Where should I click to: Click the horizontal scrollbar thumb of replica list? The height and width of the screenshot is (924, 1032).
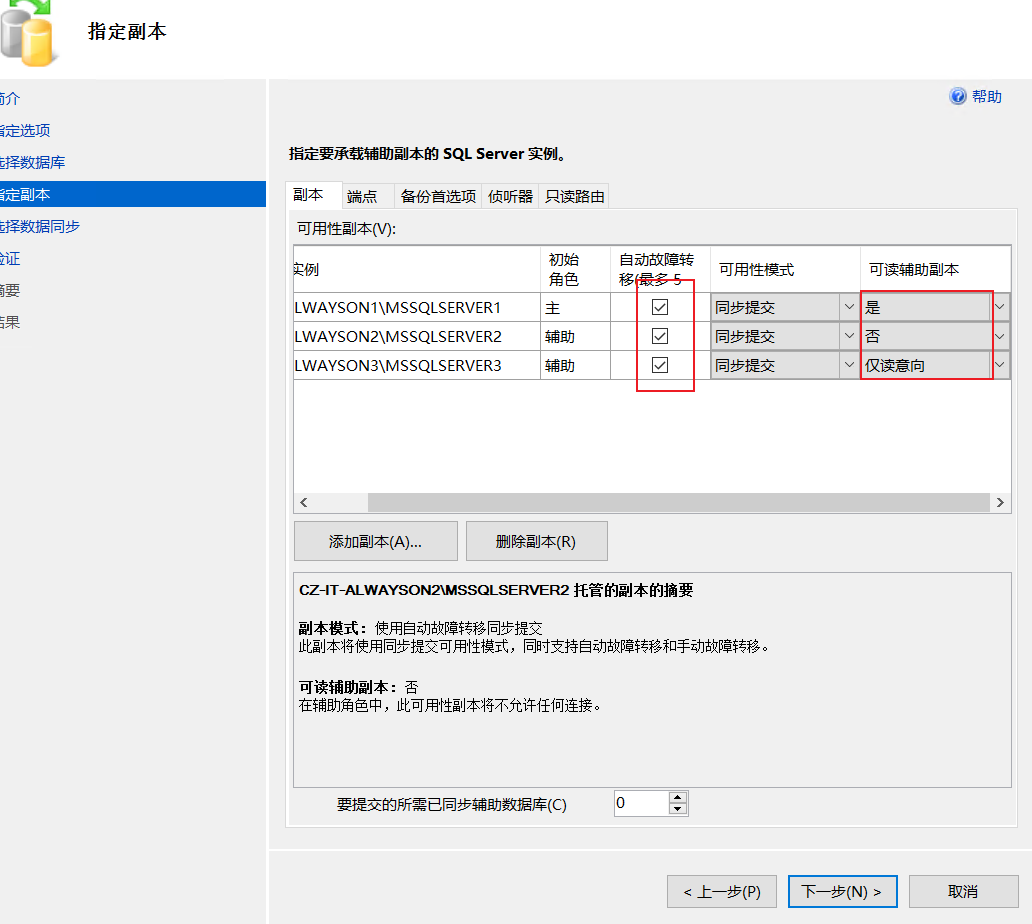click(x=679, y=503)
